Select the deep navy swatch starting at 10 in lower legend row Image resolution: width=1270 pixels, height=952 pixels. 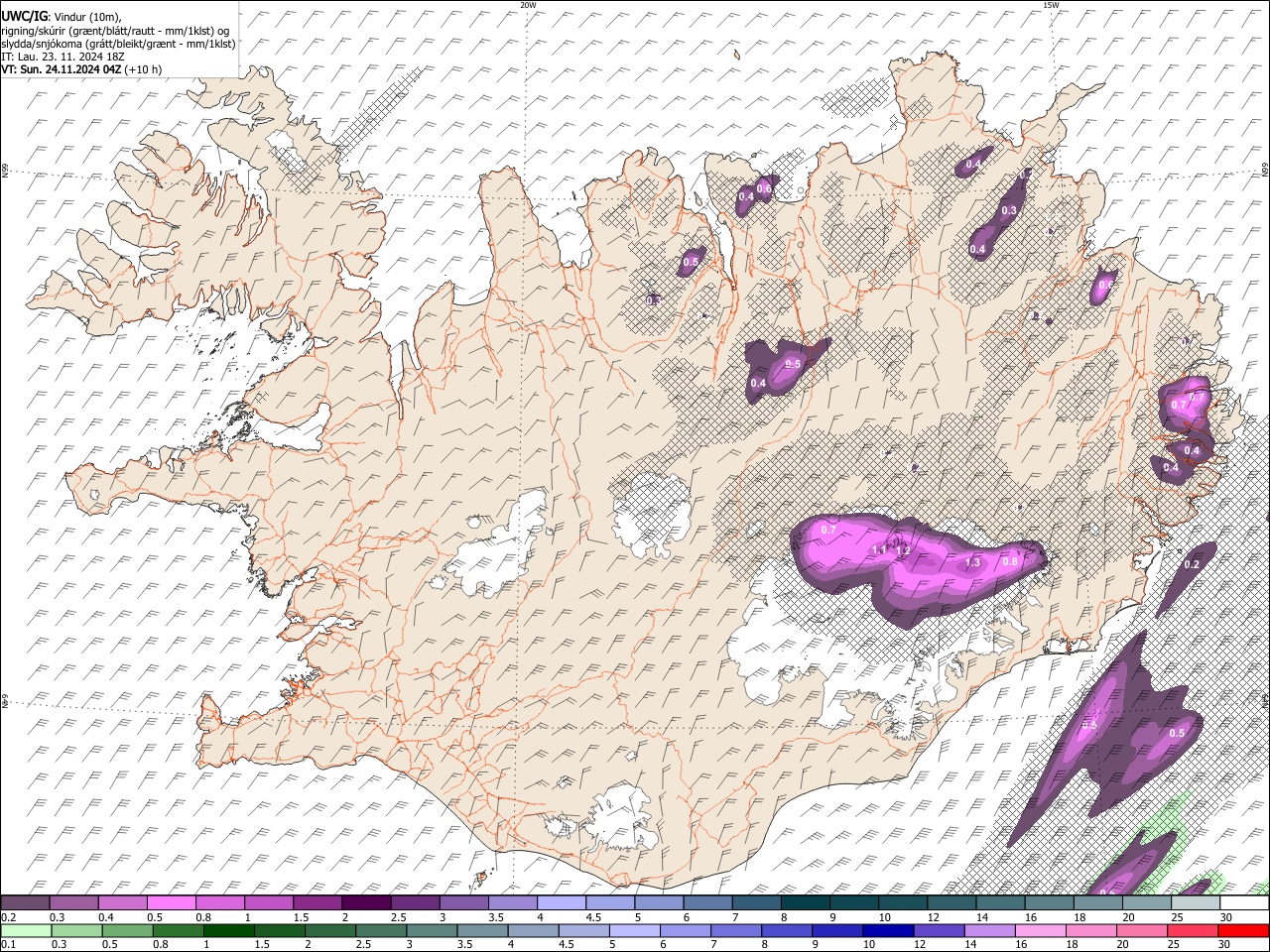888,930
